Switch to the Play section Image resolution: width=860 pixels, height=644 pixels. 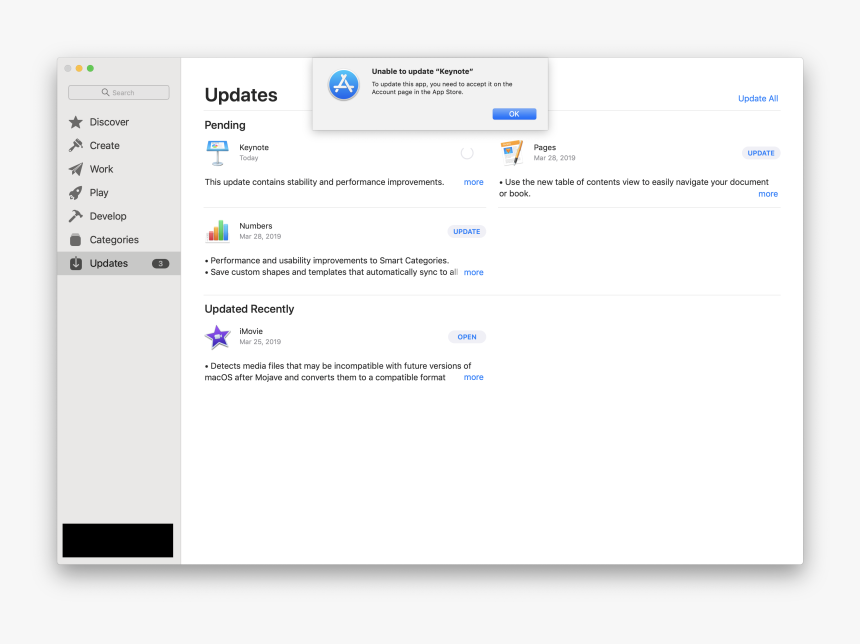click(99, 193)
